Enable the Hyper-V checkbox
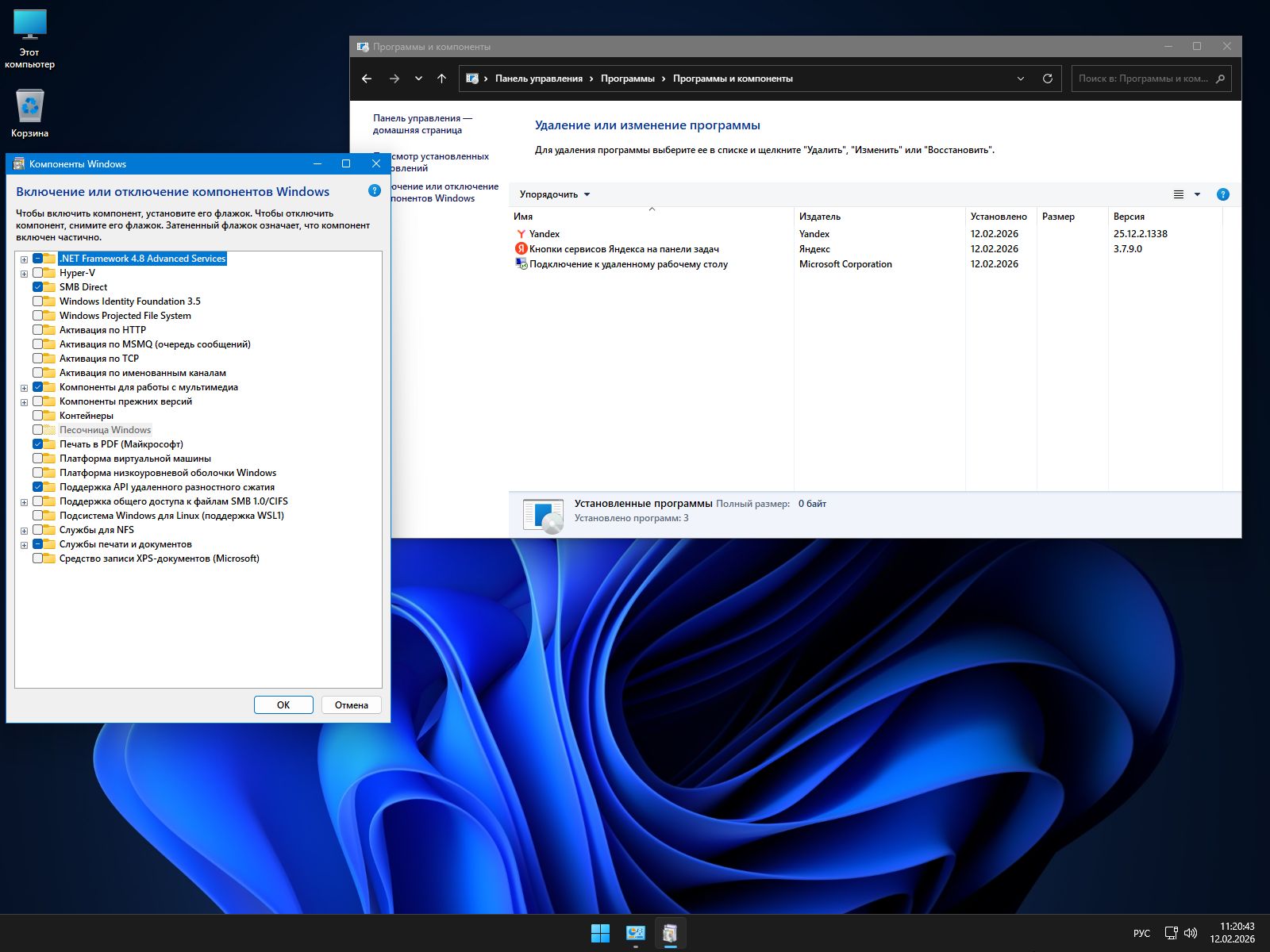 click(38, 273)
